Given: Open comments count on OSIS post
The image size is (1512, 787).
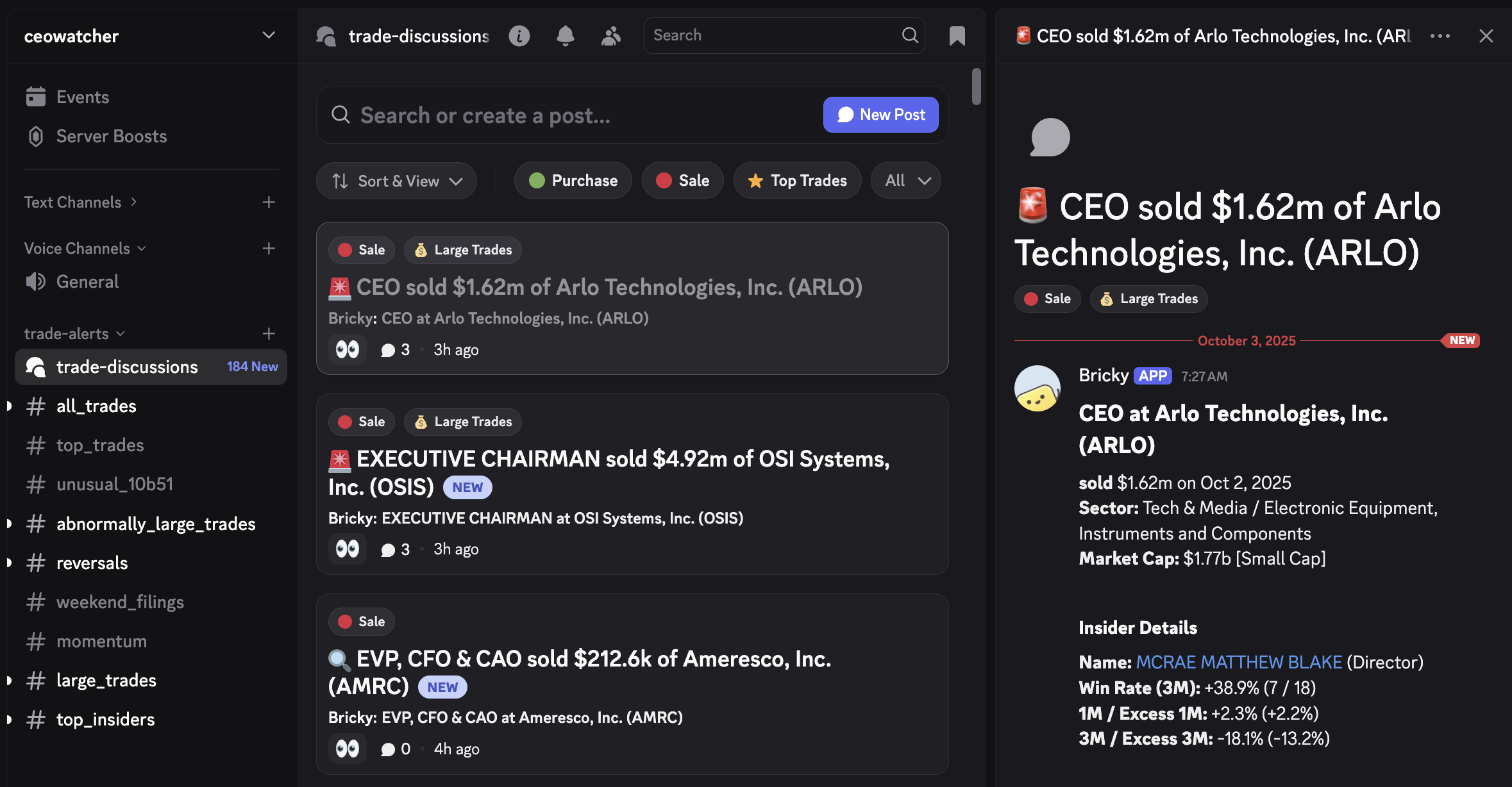Looking at the screenshot, I should (x=395, y=549).
